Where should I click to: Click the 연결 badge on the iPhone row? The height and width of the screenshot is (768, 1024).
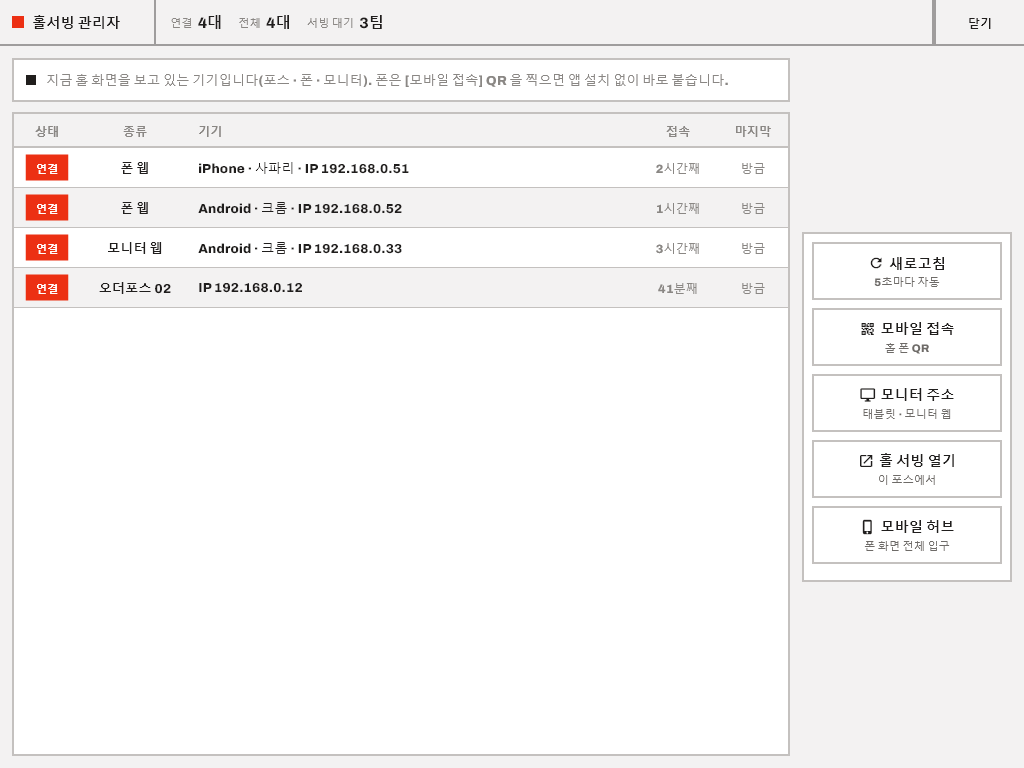click(x=47, y=168)
